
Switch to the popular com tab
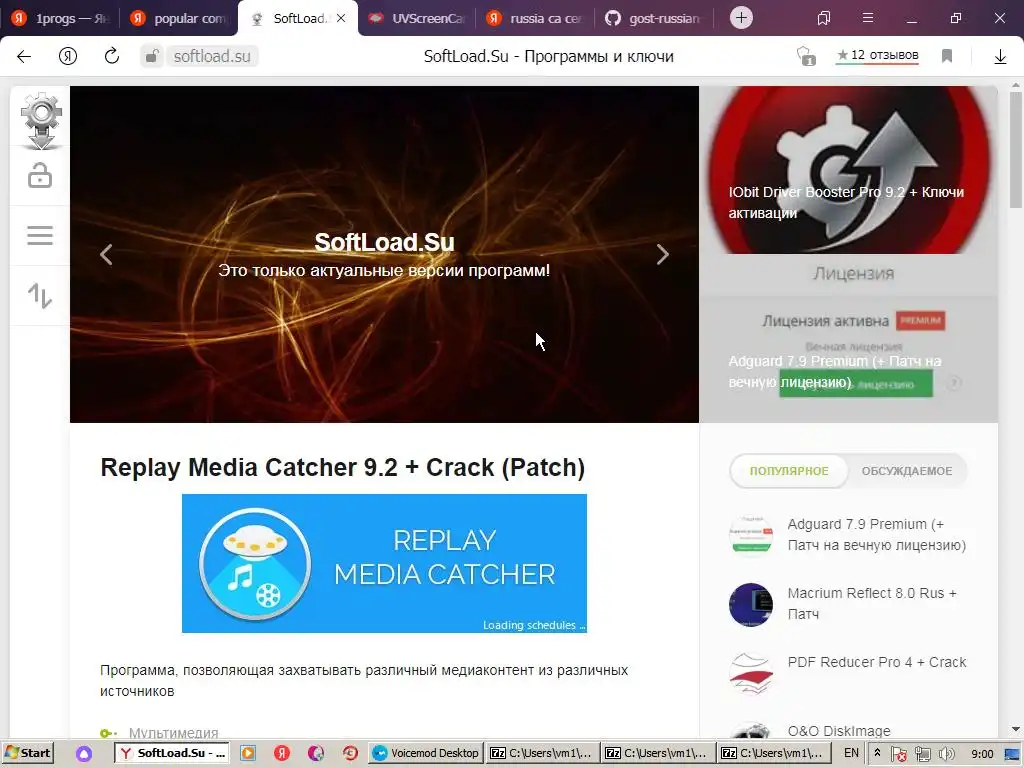tap(178, 18)
